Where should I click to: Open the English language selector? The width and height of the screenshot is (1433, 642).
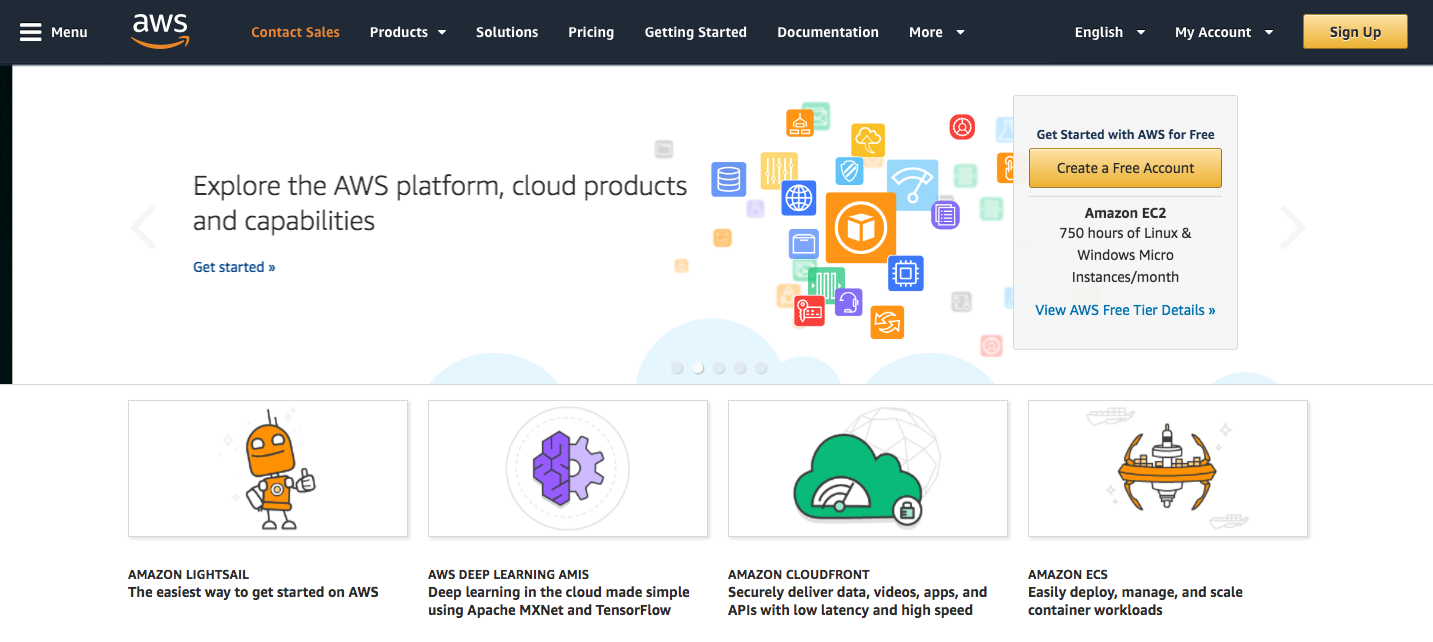pos(1110,32)
